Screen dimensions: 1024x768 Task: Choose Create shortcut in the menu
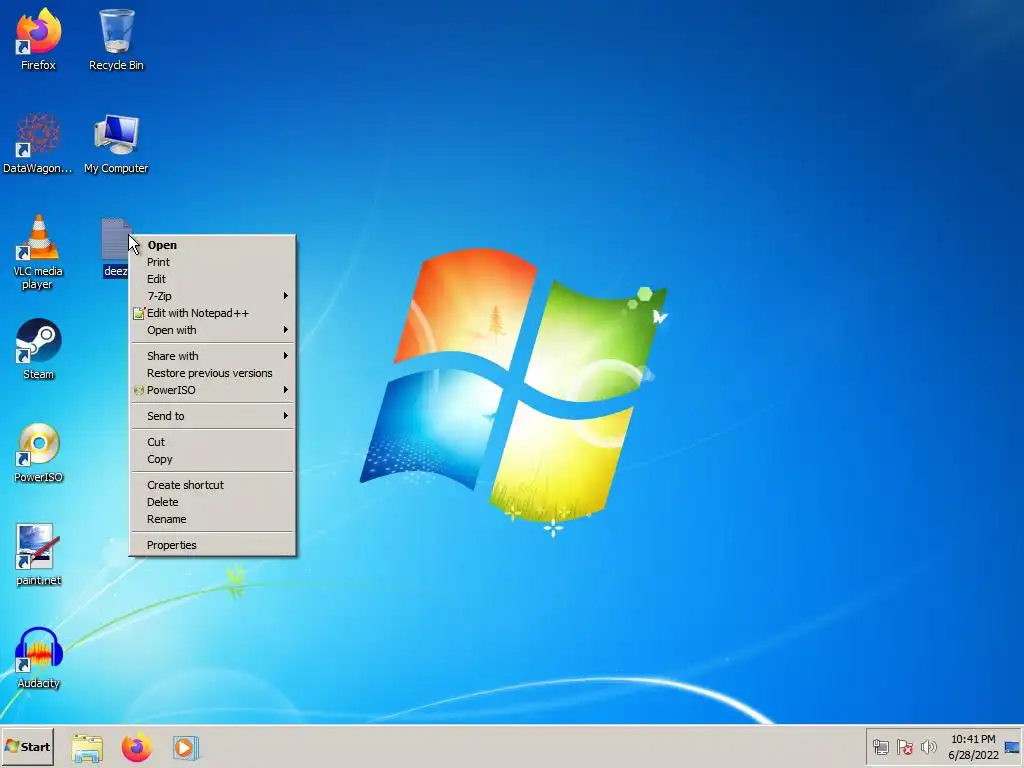pyautogui.click(x=212, y=485)
